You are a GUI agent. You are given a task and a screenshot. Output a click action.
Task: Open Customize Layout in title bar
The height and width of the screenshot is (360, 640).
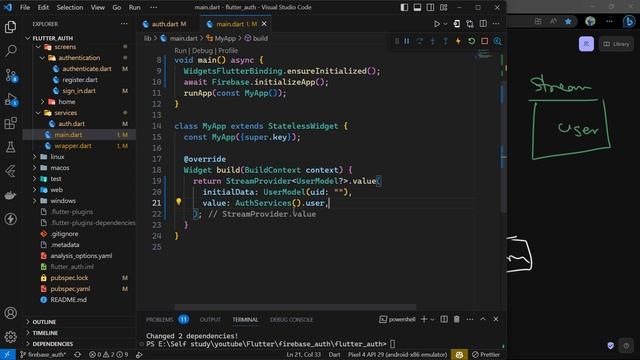(x=444, y=7)
